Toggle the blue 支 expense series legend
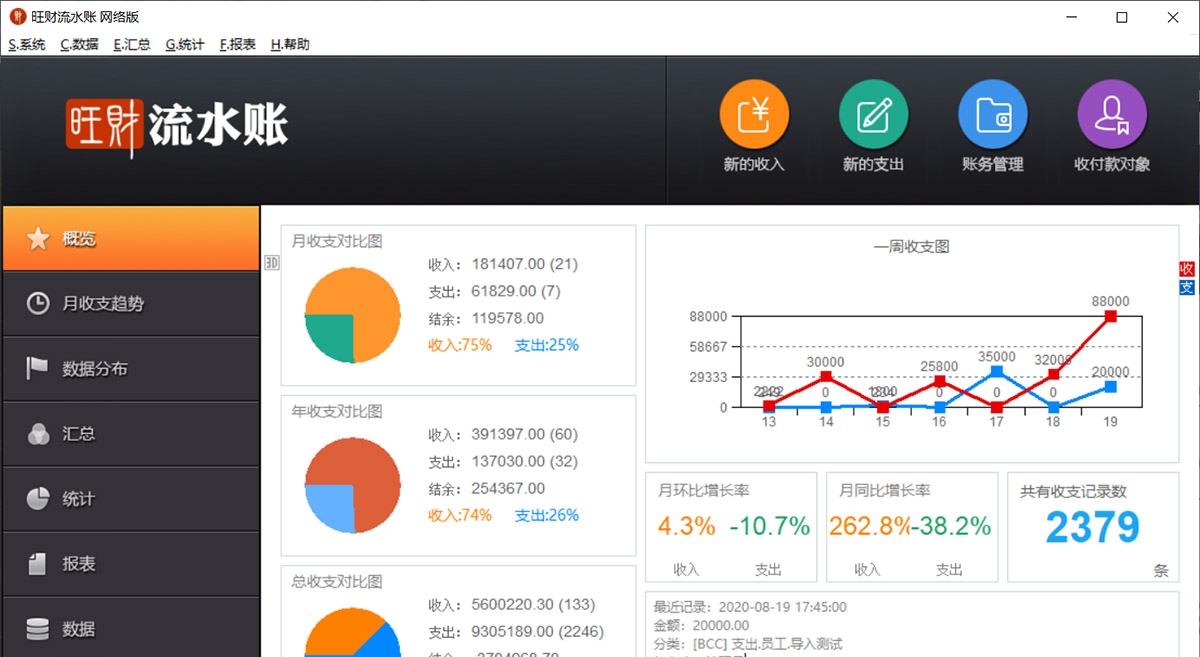Viewport: 1200px width, 657px height. pyautogui.click(x=1187, y=288)
